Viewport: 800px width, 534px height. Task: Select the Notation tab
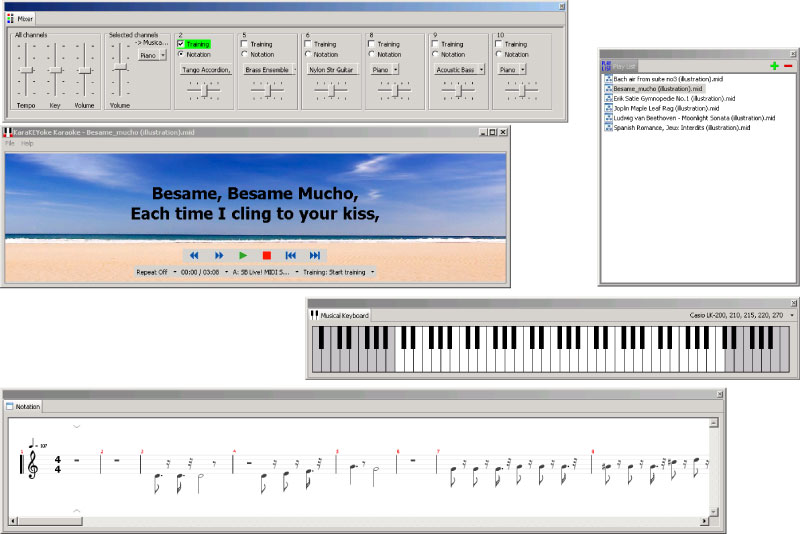[x=22, y=406]
